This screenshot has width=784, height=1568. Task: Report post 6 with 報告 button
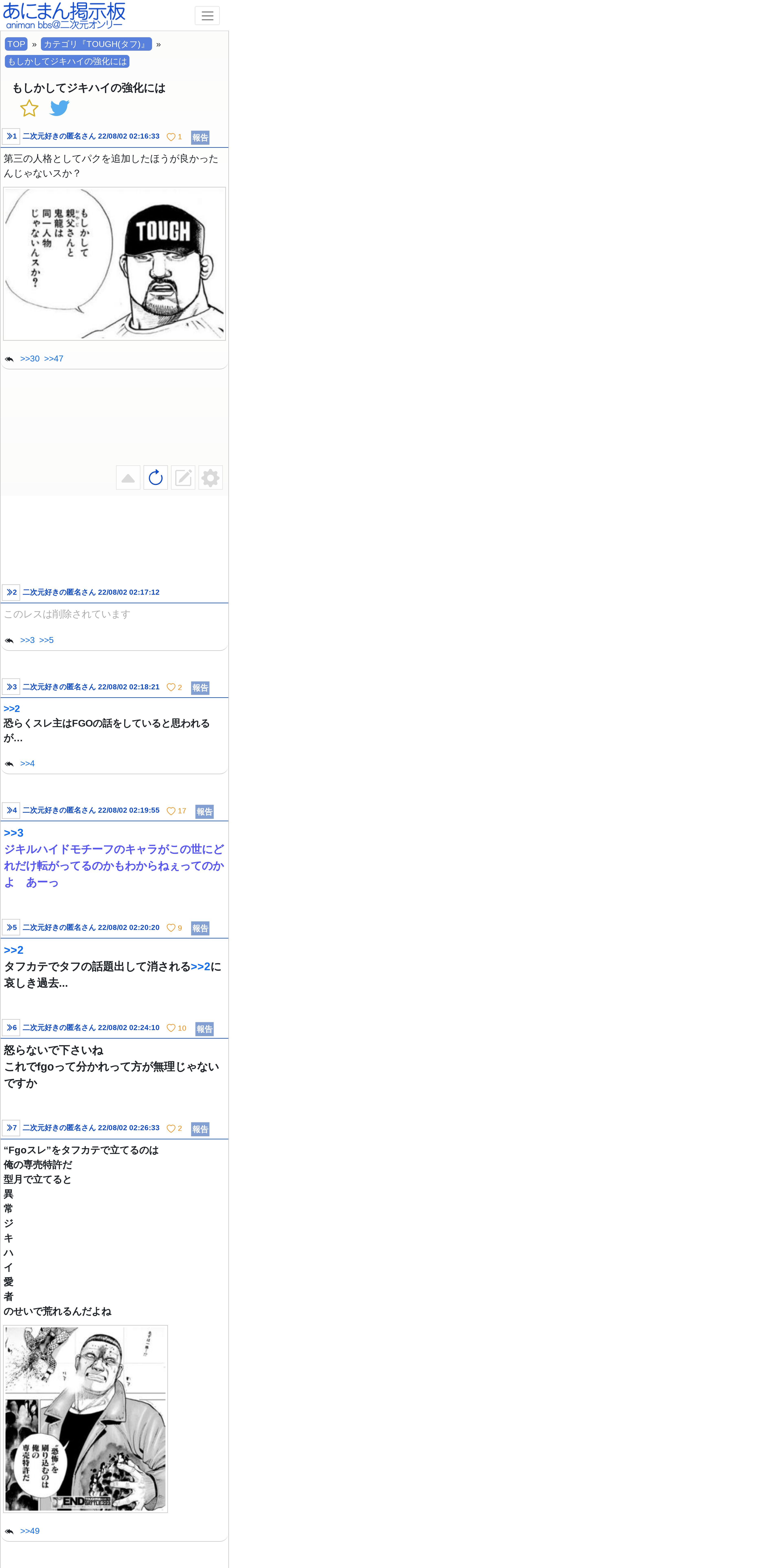click(x=205, y=1029)
